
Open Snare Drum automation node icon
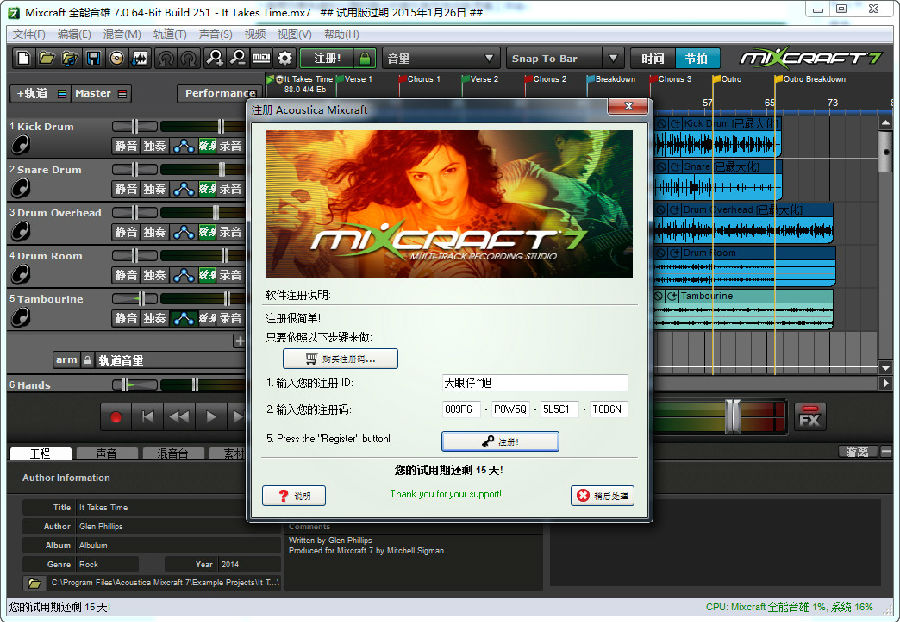184,189
